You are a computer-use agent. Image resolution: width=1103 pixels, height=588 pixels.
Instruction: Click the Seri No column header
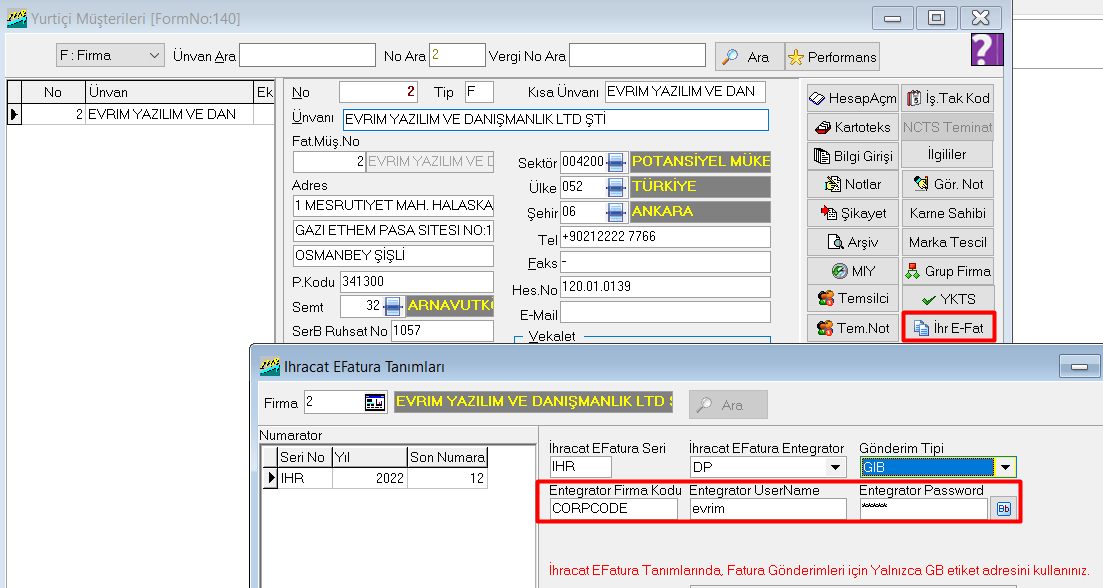[305, 457]
